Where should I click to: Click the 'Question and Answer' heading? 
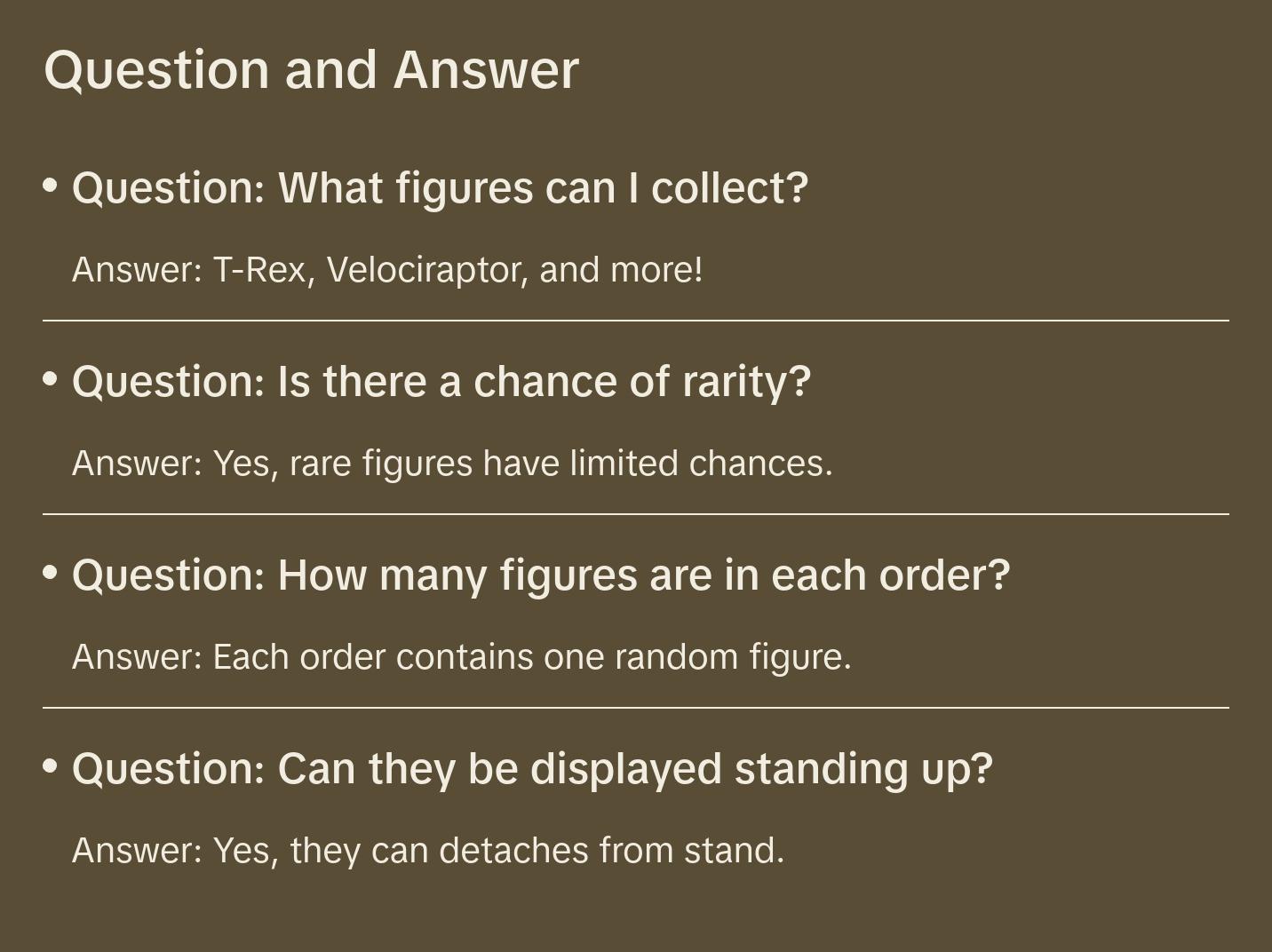311,69
